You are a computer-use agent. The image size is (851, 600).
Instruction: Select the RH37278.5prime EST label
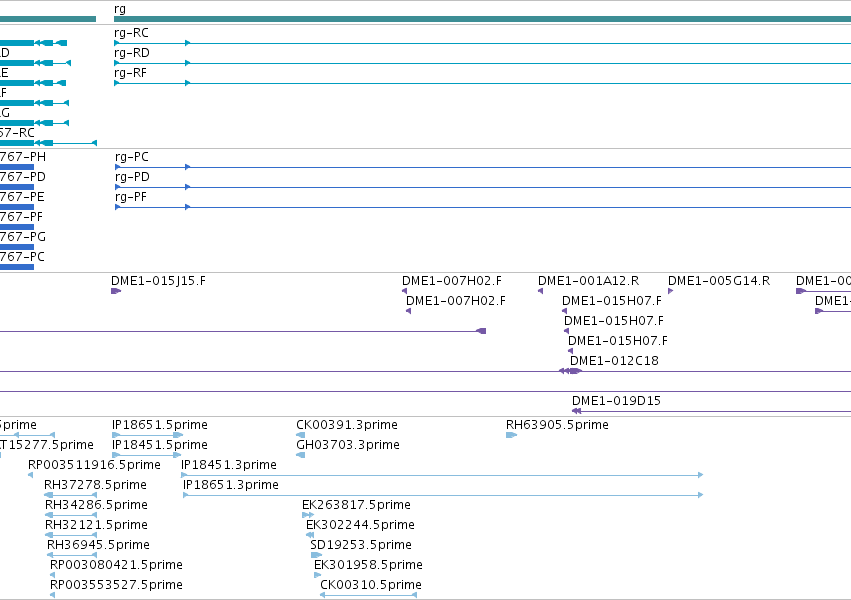pos(96,485)
